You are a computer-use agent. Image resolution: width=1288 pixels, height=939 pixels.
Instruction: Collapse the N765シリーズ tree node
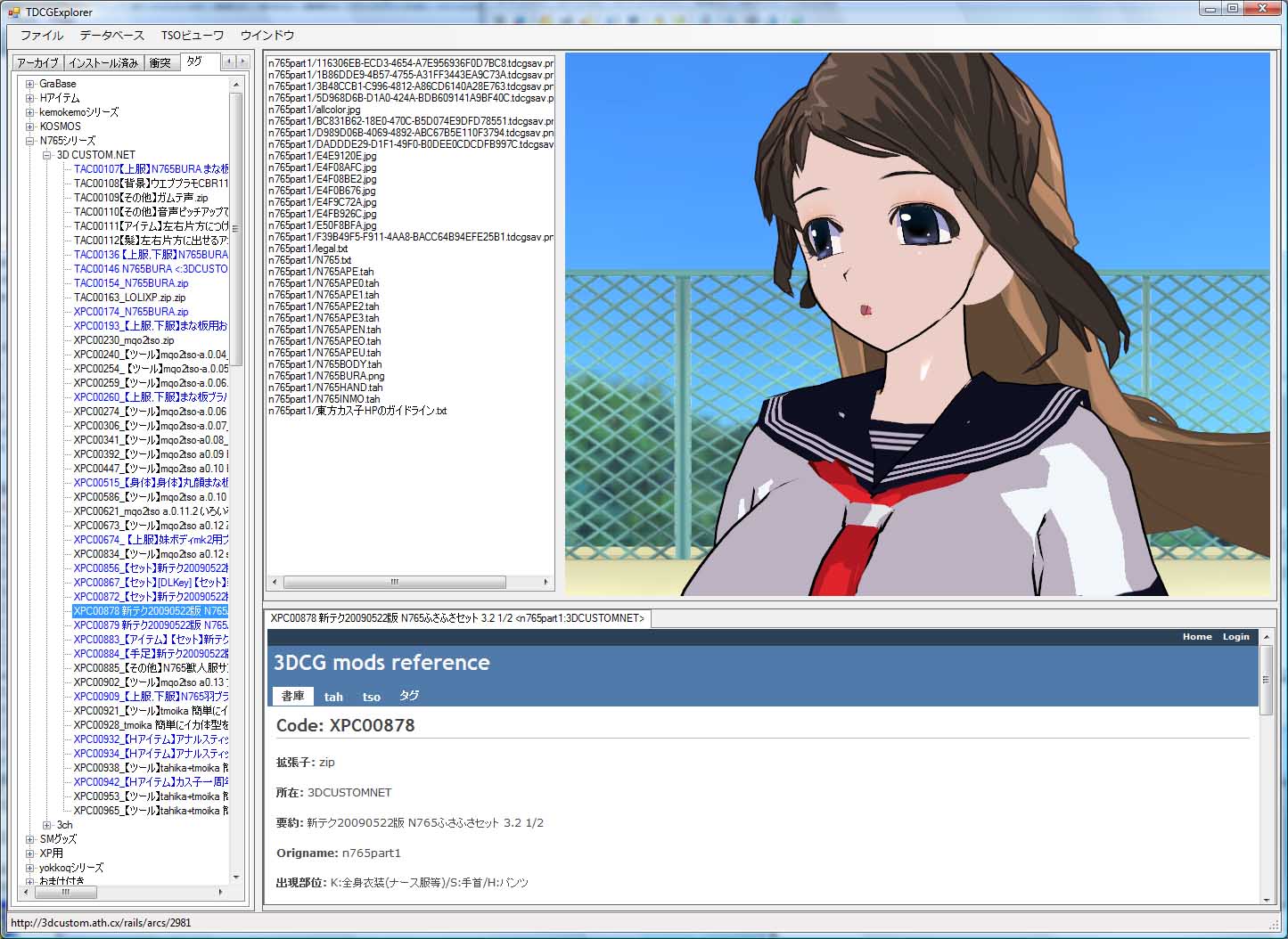(x=29, y=141)
